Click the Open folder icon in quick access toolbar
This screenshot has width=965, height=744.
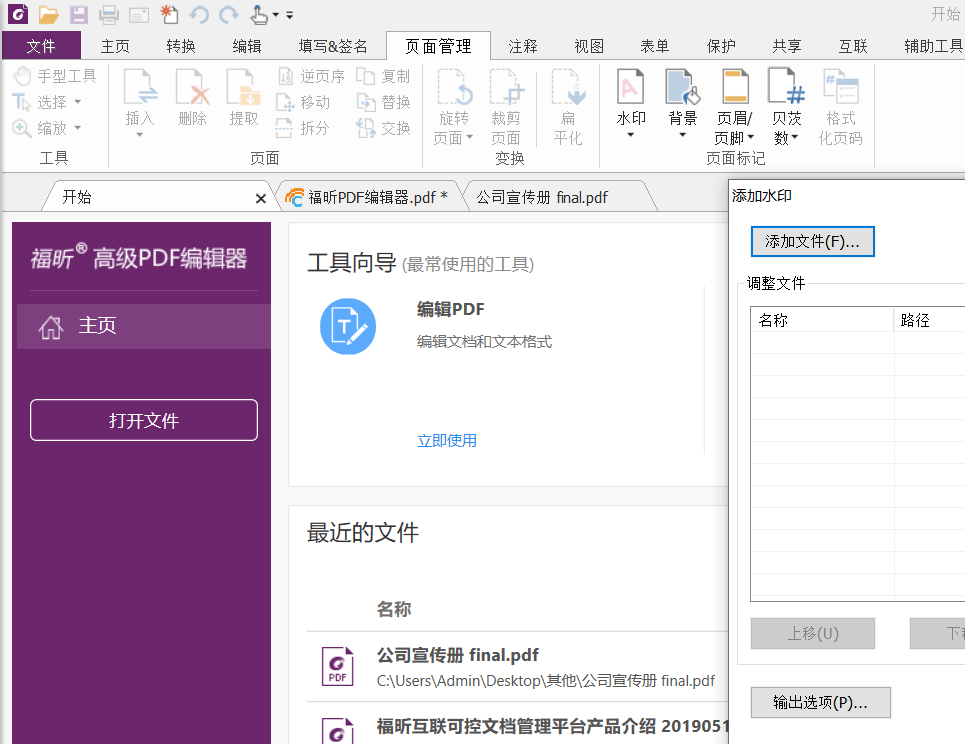tap(49, 14)
